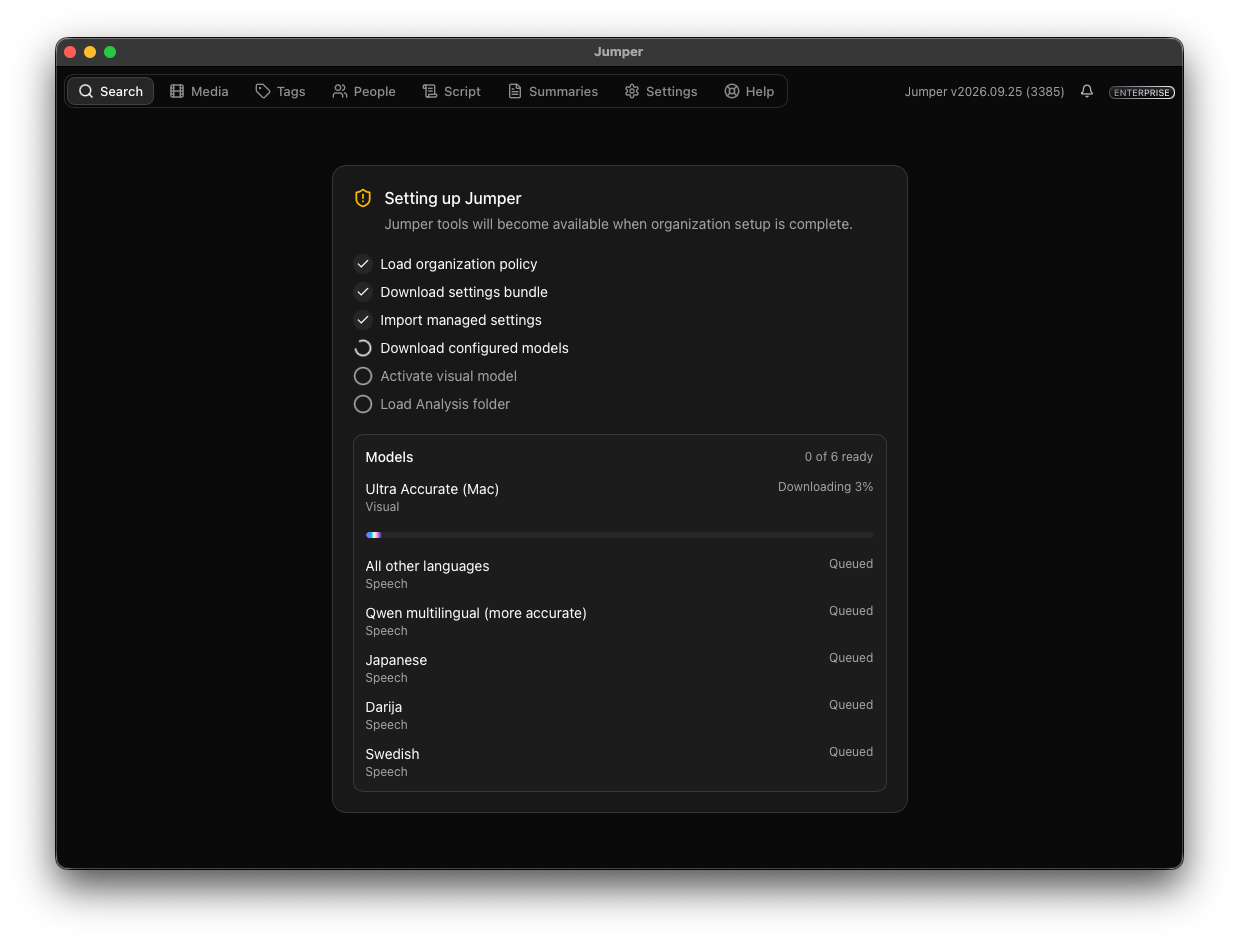Screen dimensions: 1239x943
Task: Click the empty circle beside Activate visual model
Action: coord(363,376)
